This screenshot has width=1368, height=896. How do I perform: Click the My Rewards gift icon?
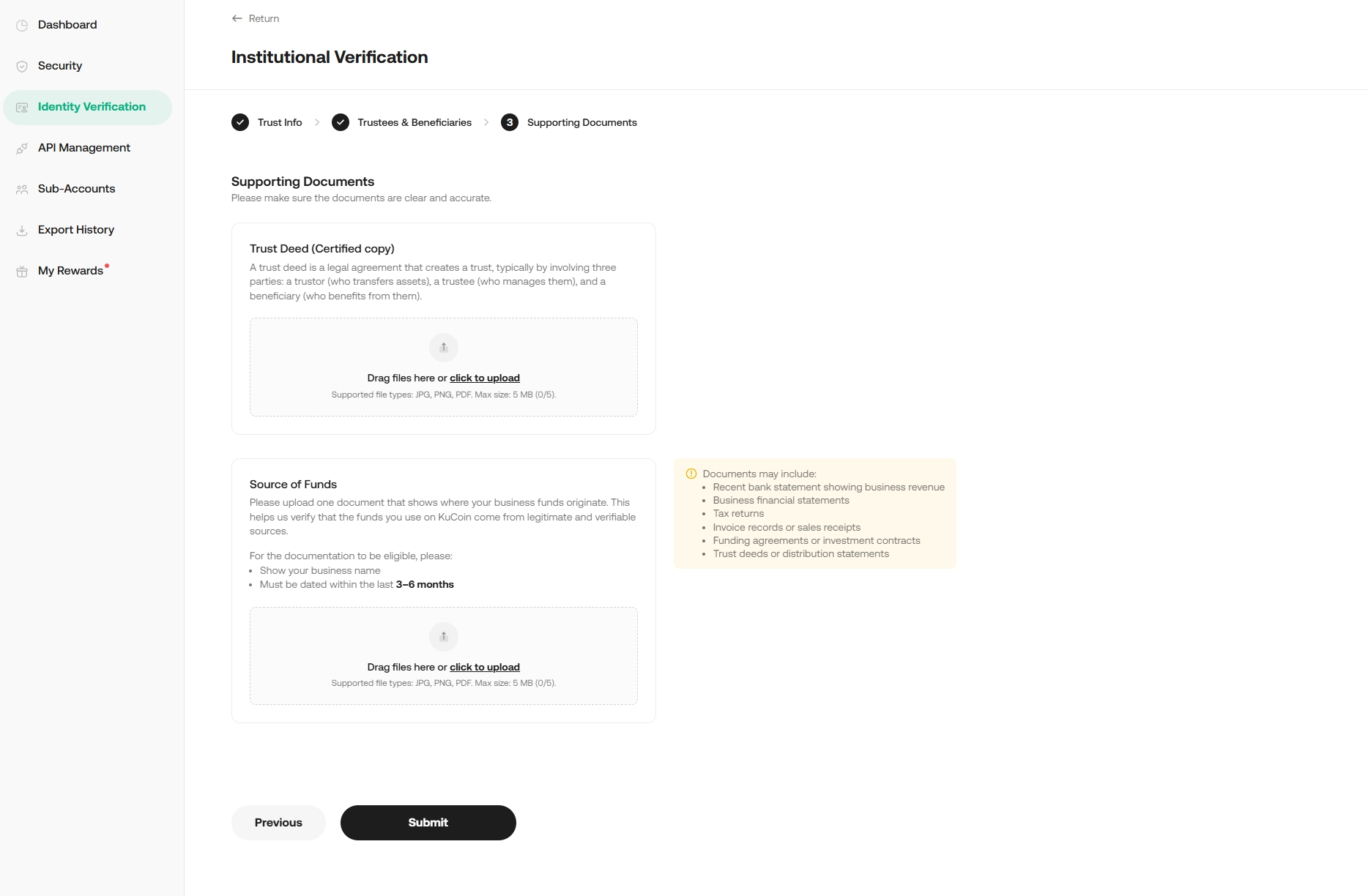[22, 271]
